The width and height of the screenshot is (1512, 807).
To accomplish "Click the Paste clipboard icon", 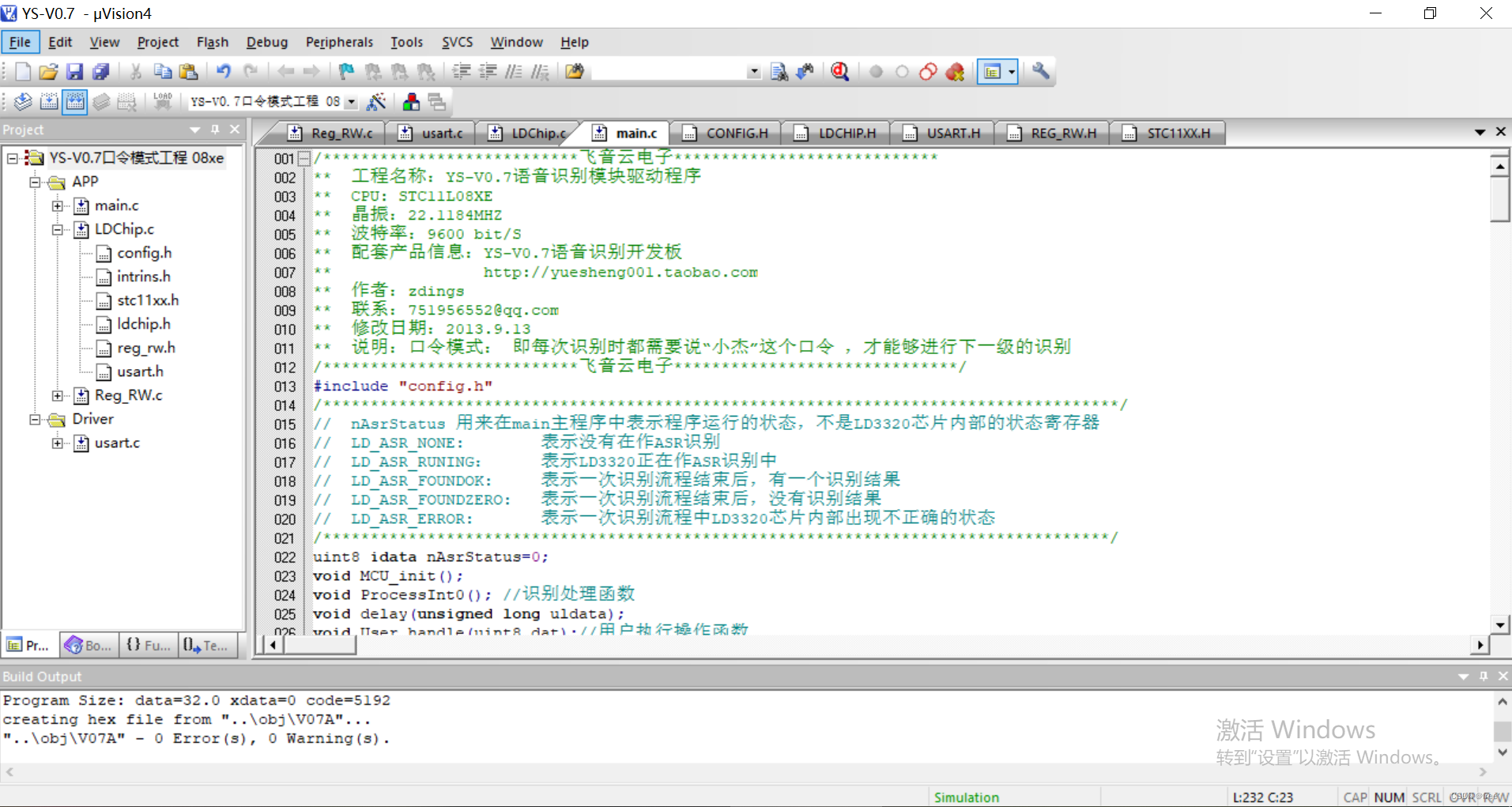I will [x=188, y=72].
